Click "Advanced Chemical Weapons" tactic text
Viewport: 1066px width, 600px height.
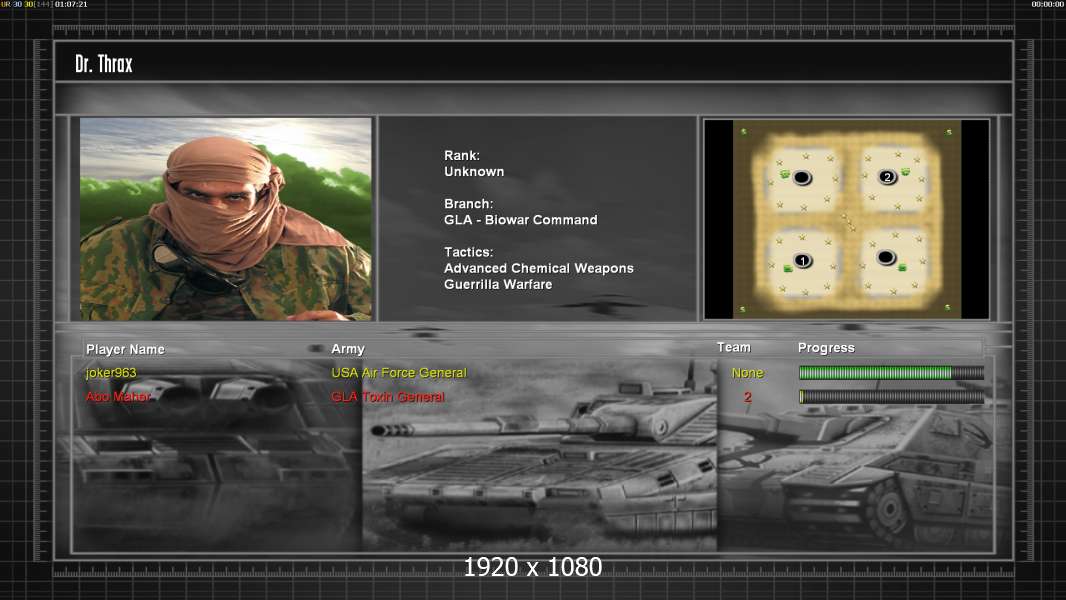(x=538, y=268)
